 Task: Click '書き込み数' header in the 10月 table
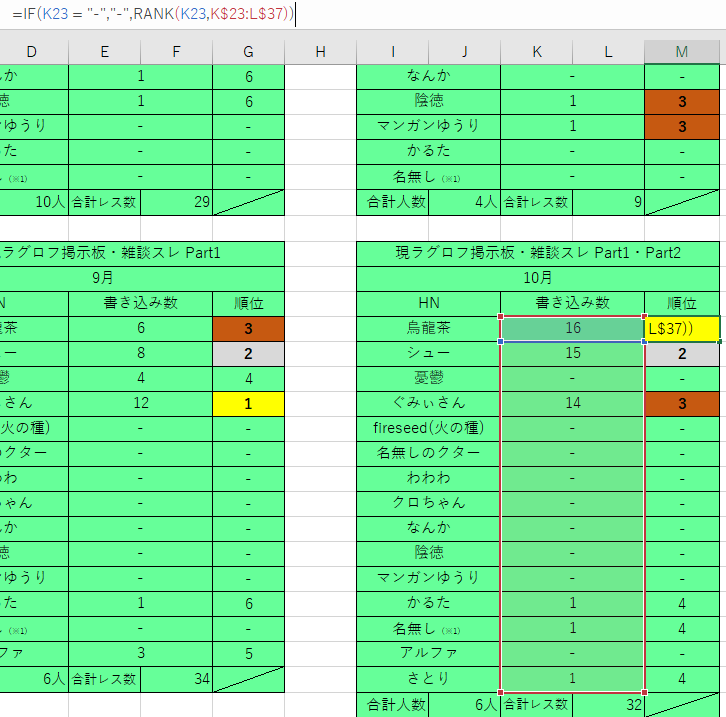tap(572, 303)
